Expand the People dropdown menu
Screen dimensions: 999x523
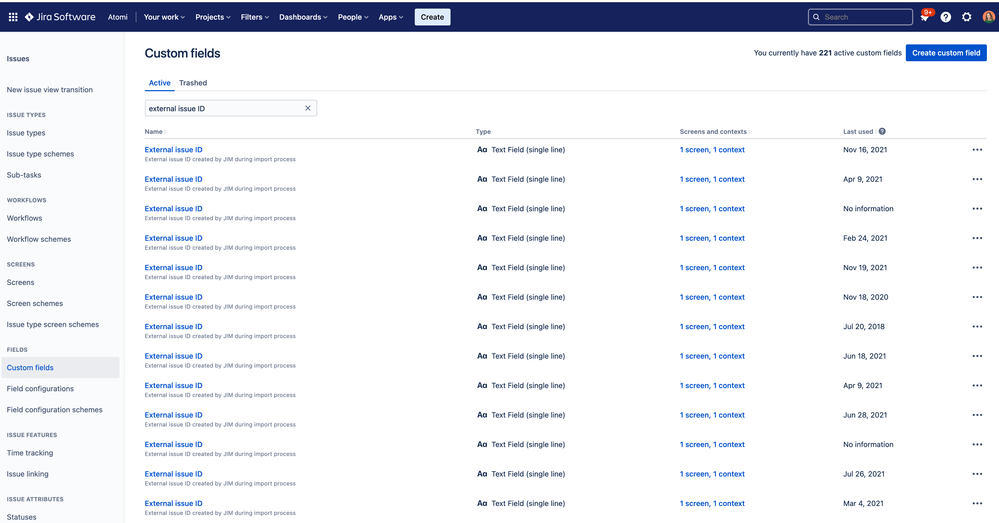click(x=353, y=17)
